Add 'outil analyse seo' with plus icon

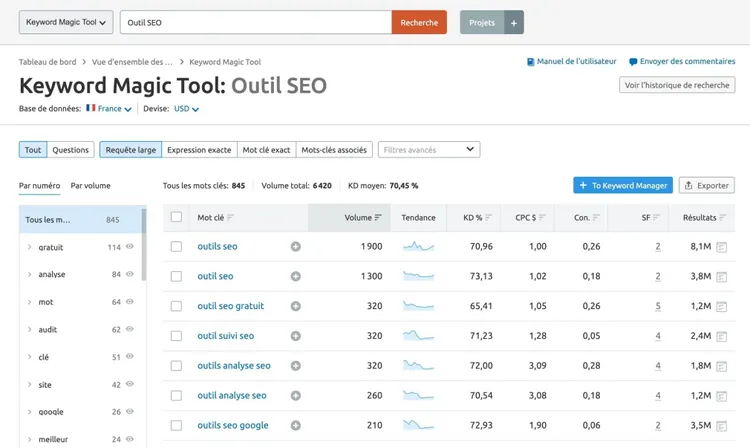pyautogui.click(x=296, y=395)
